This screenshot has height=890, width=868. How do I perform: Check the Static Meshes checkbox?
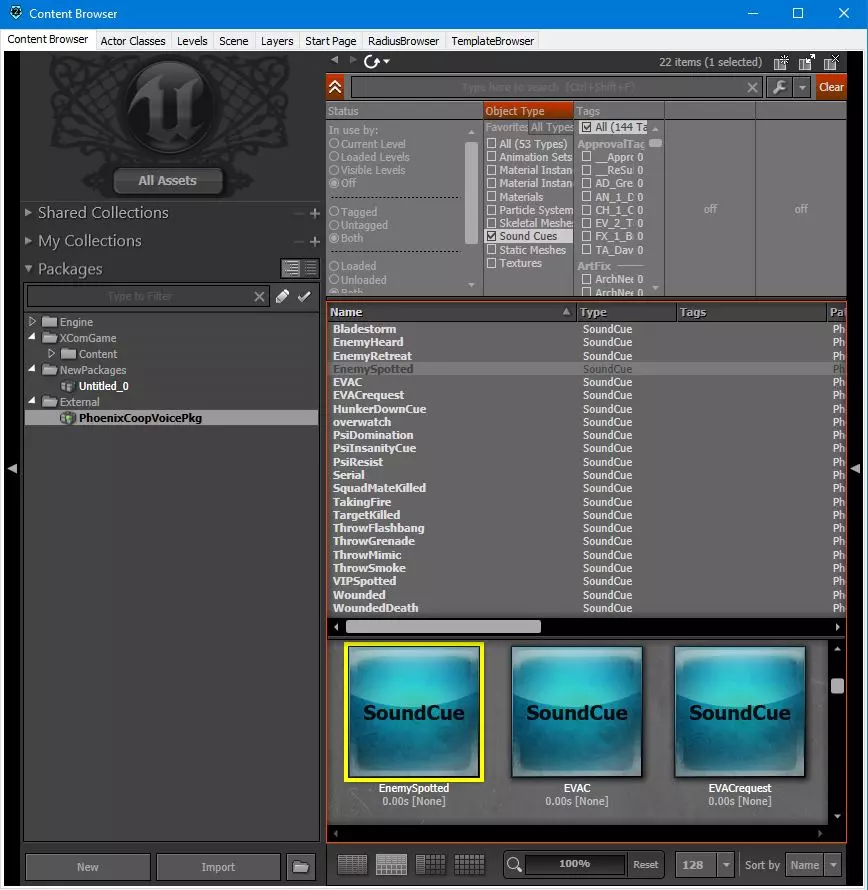[x=492, y=249]
